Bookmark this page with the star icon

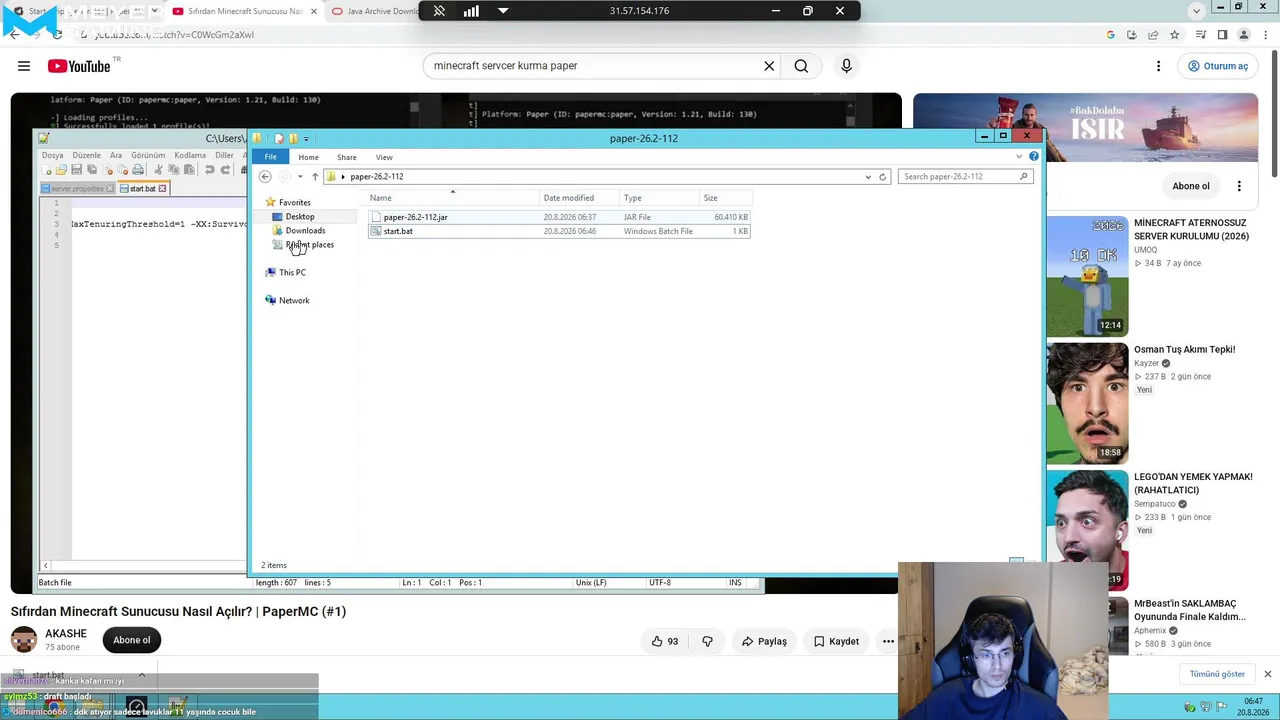point(1175,35)
